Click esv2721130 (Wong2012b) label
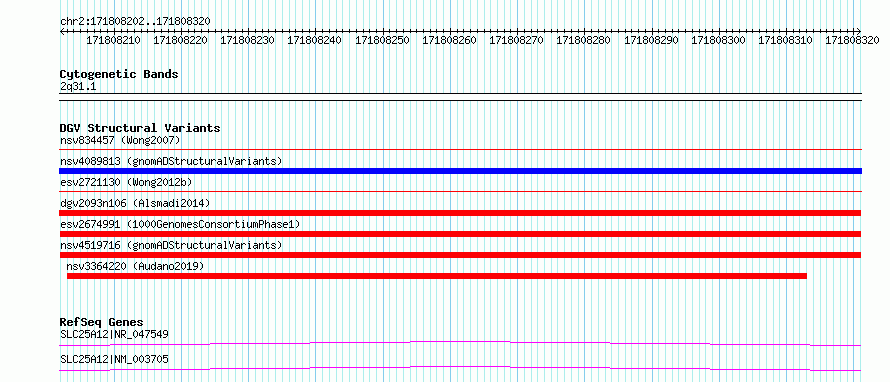This screenshot has height=382, width=890. 126,182
